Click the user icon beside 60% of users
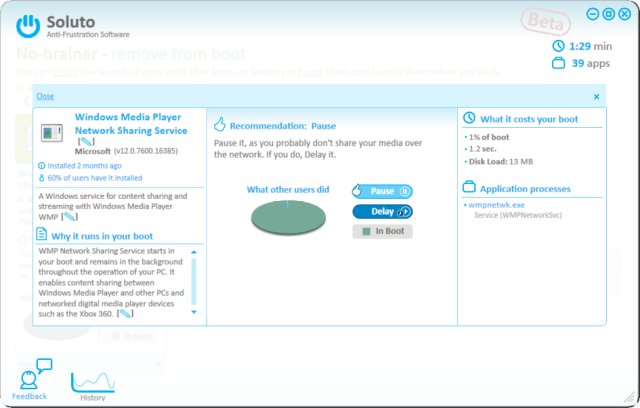 click(41, 178)
